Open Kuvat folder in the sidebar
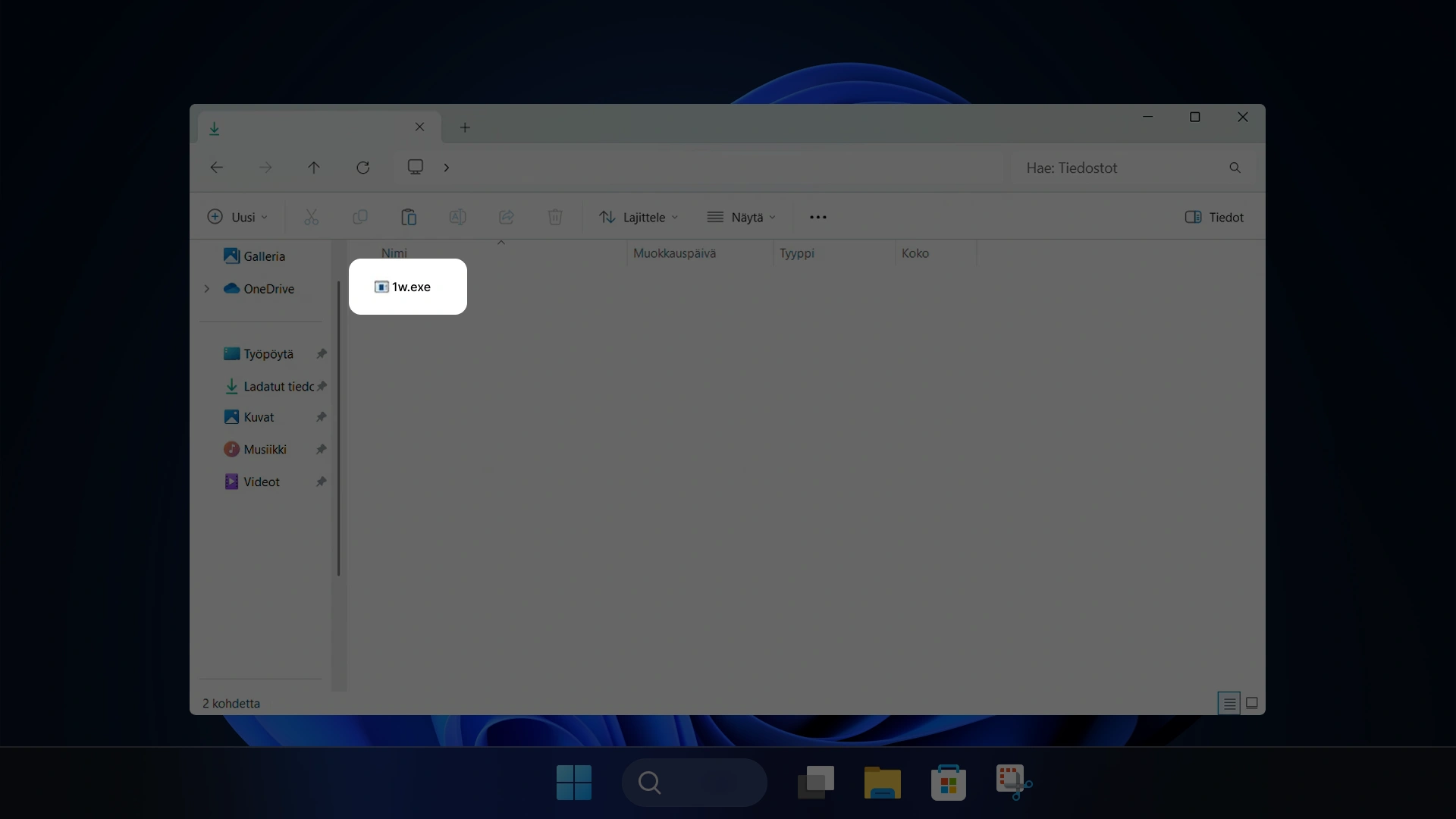Screen dimensions: 1456x819 coord(249,417)
